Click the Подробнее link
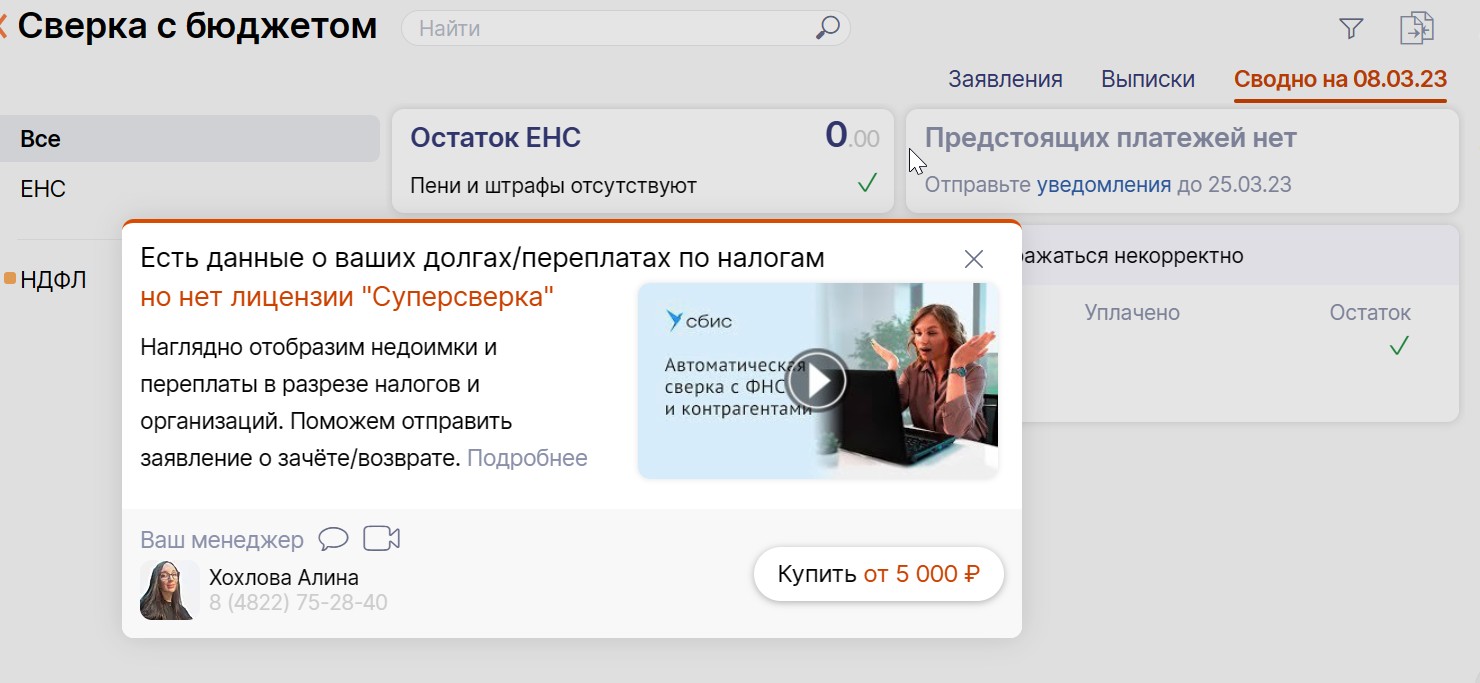 click(x=527, y=458)
